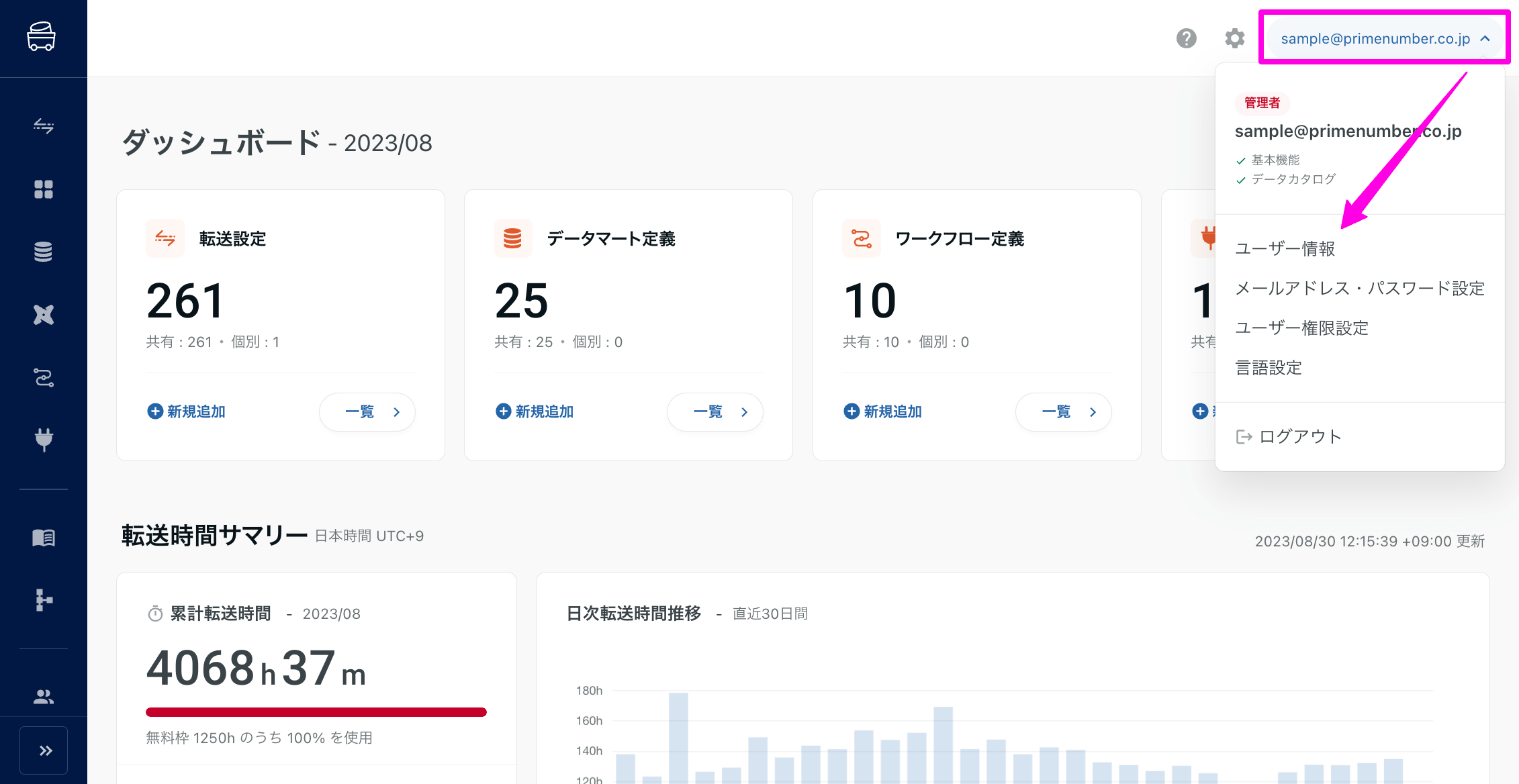Click the 管理者 role badge
The image size is (1519, 784).
[x=1262, y=103]
